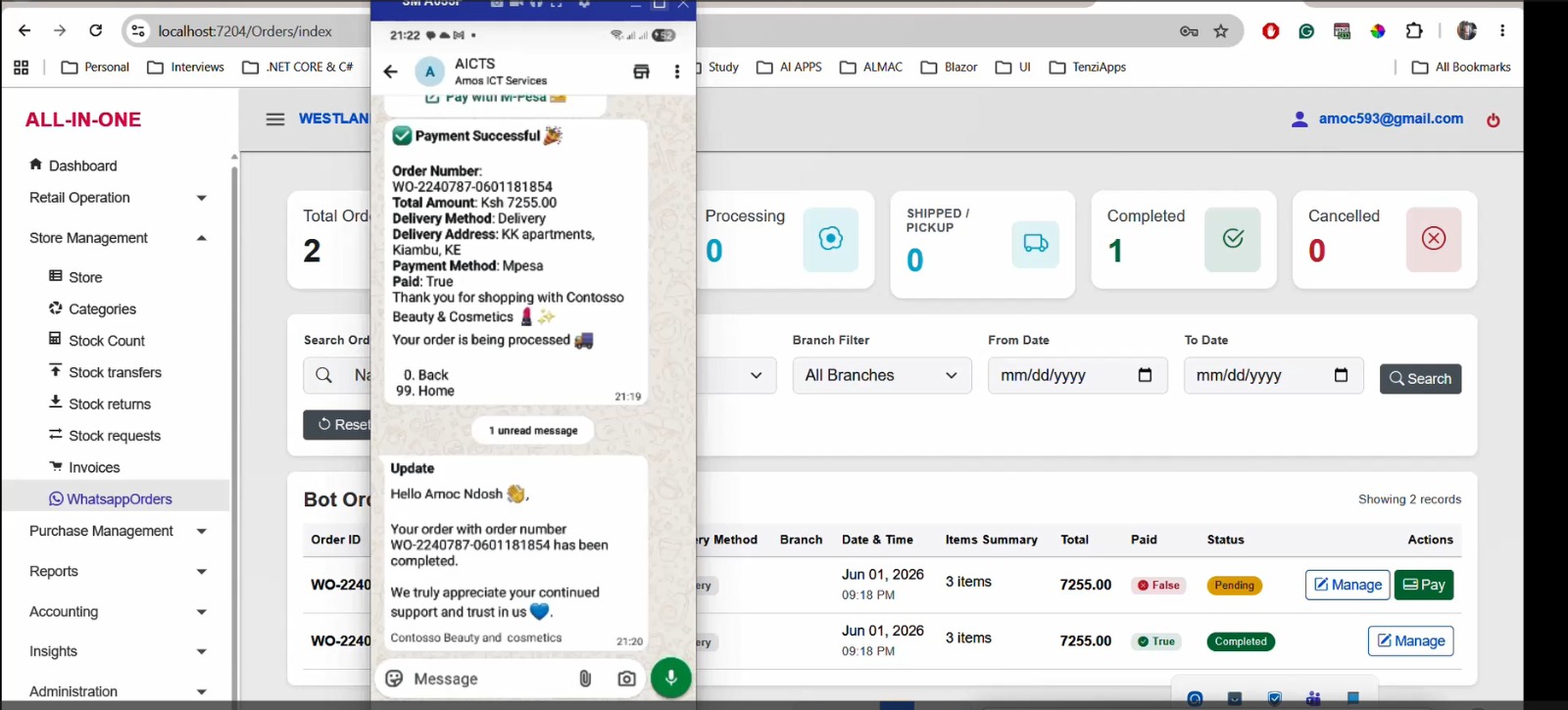This screenshot has width=1568, height=710.
Task: Click the Reset button
Action: click(x=338, y=424)
